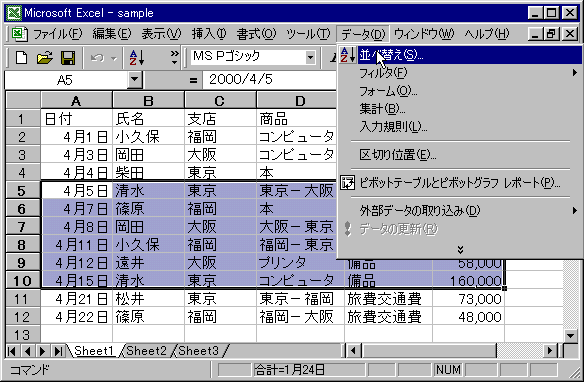Choose 集計 from the Data menu
The height and width of the screenshot is (382, 584).
[x=461, y=109]
